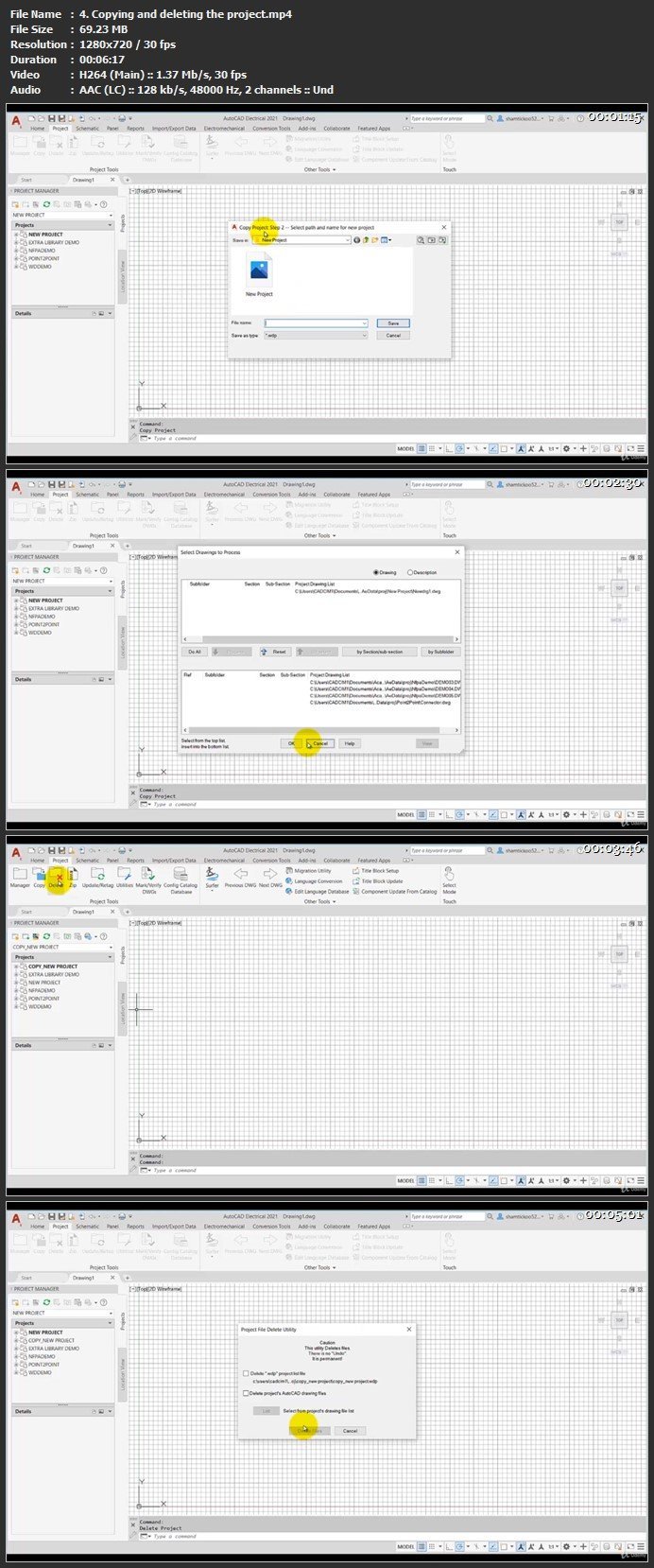Click the up-one-level folder icon in the Copy Project dialog
Image resolution: width=654 pixels, height=1568 pixels.
coord(366,240)
